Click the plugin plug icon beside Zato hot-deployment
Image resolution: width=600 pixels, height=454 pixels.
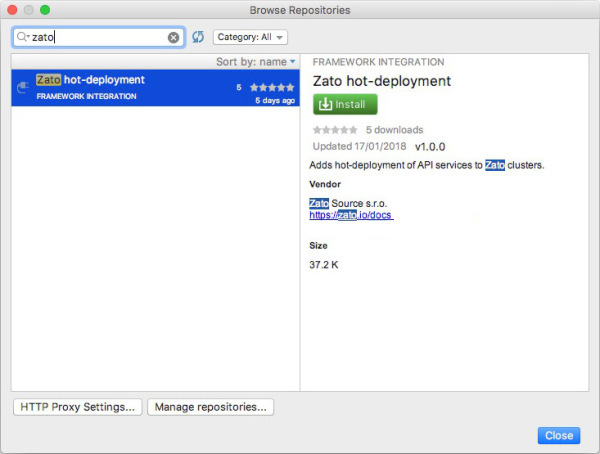pyautogui.click(x=23, y=88)
